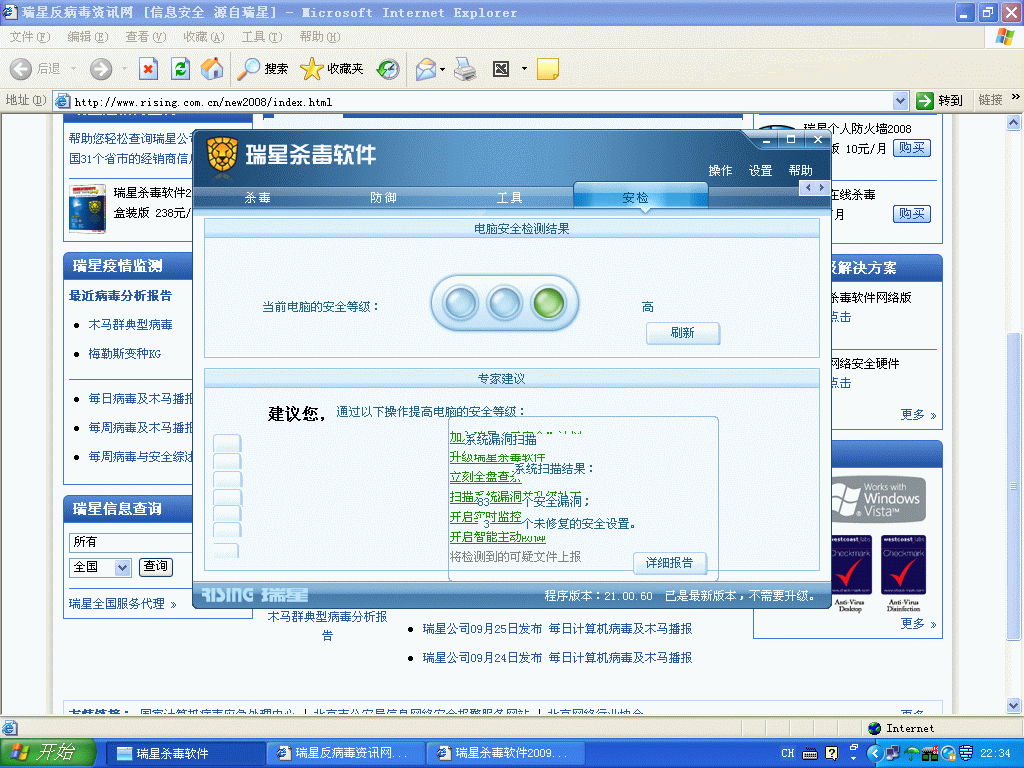1024x768 pixels.
Task: Click the green umbrella tray icon
Action: point(911,753)
